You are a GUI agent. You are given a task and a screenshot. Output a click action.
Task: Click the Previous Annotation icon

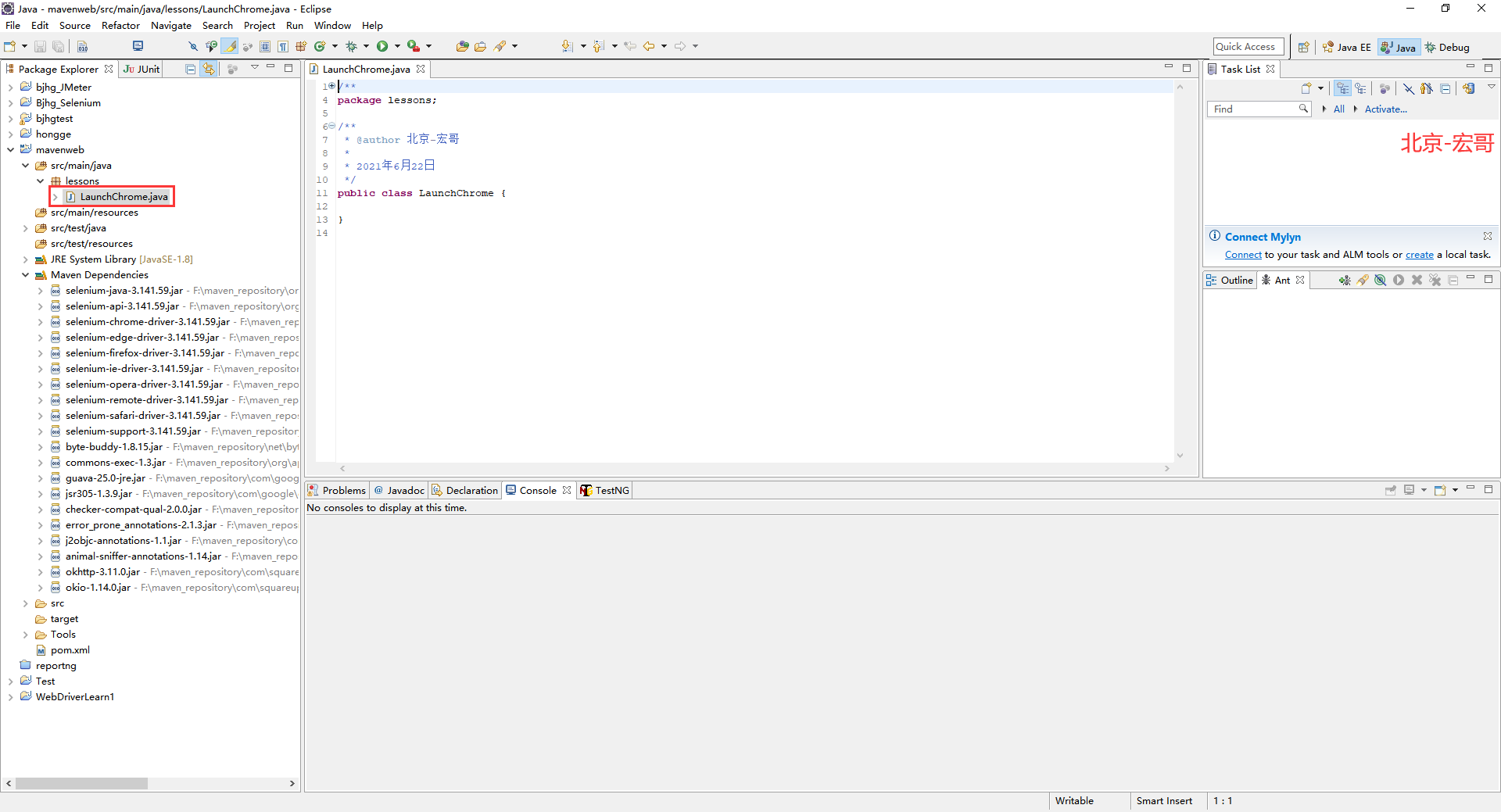(599, 46)
